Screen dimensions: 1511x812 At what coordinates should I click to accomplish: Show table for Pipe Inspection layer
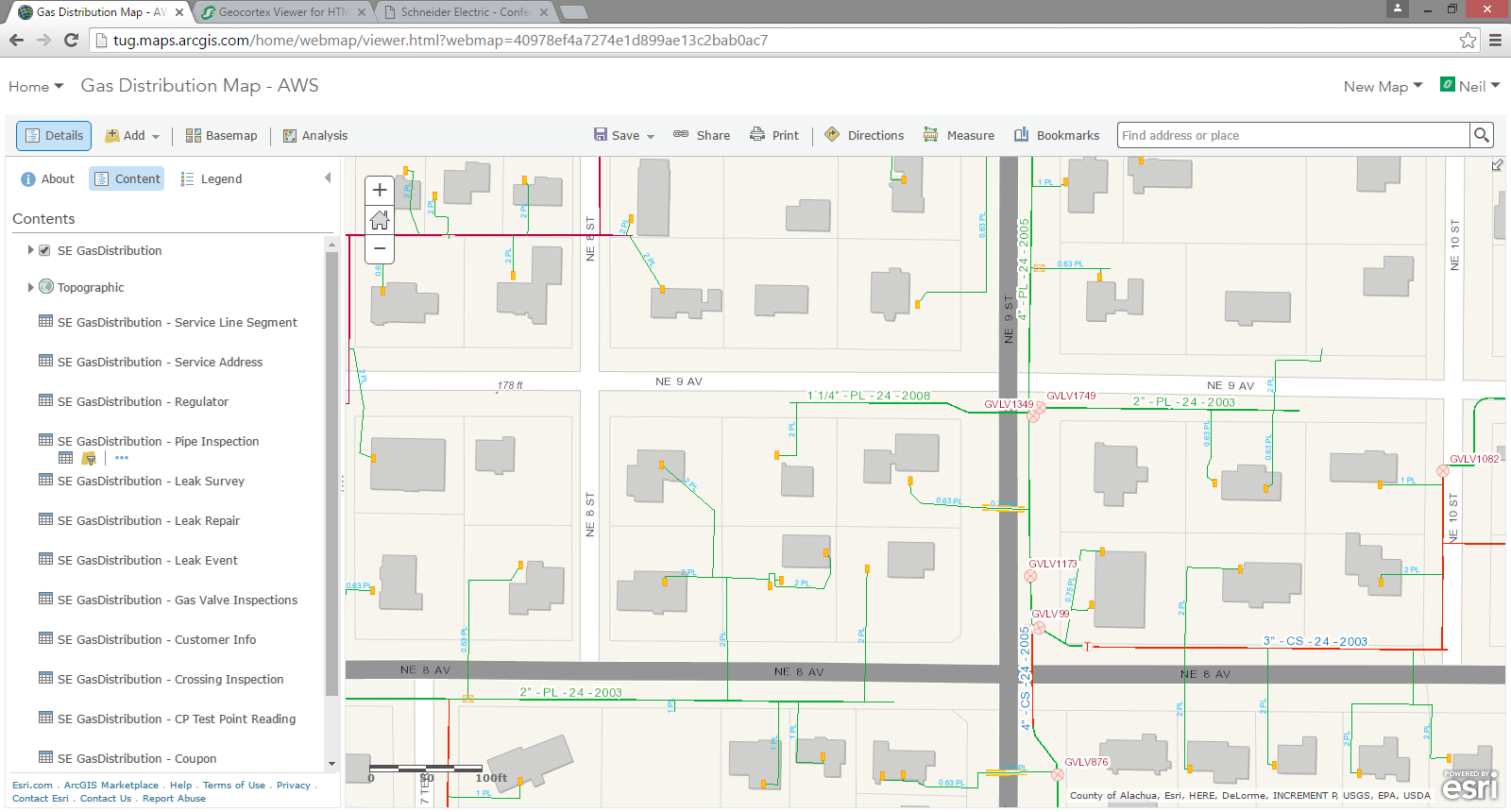(65, 458)
